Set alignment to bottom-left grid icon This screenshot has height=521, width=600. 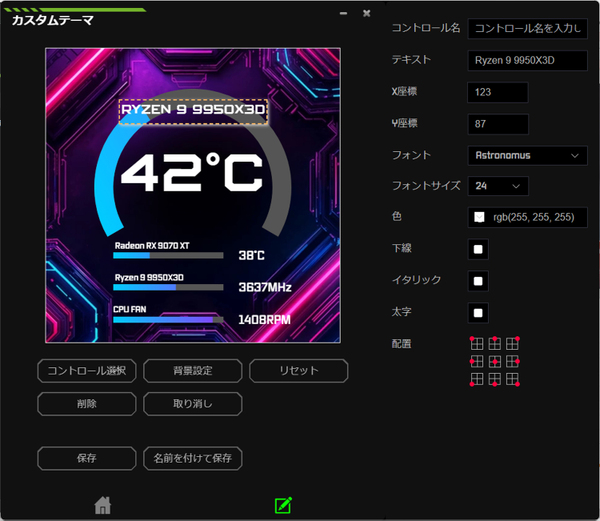click(476, 379)
